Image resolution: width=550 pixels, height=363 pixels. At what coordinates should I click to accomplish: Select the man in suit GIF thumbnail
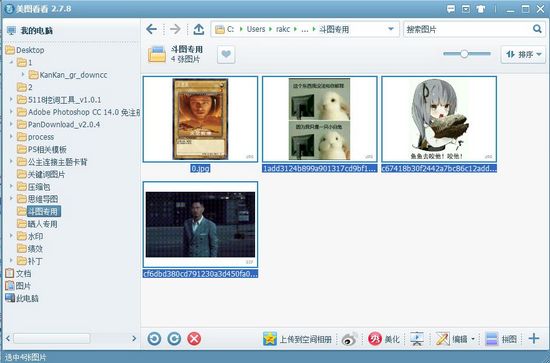pyautogui.click(x=200, y=224)
